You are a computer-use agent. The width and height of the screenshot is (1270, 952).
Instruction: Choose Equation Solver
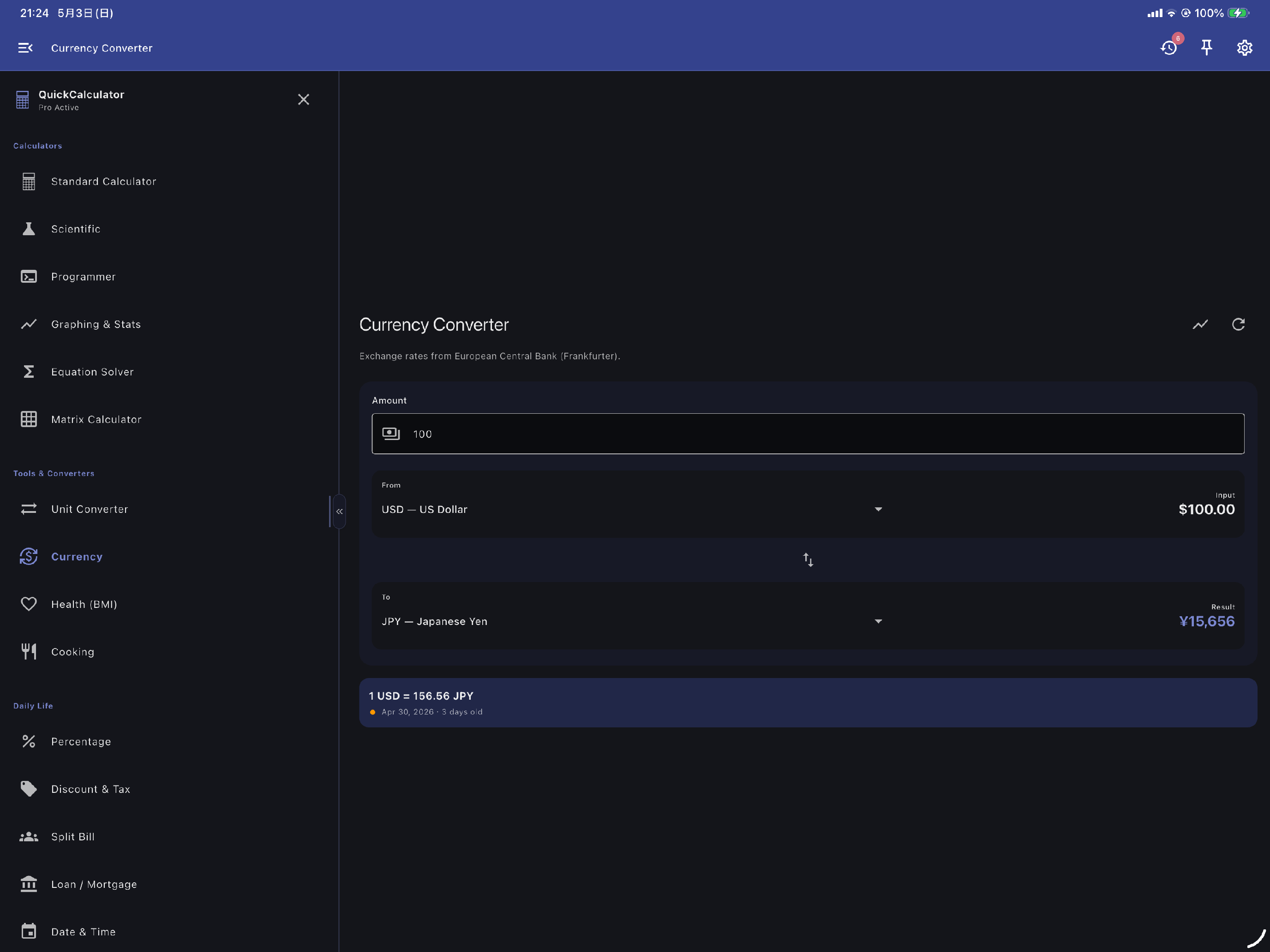[x=167, y=372]
